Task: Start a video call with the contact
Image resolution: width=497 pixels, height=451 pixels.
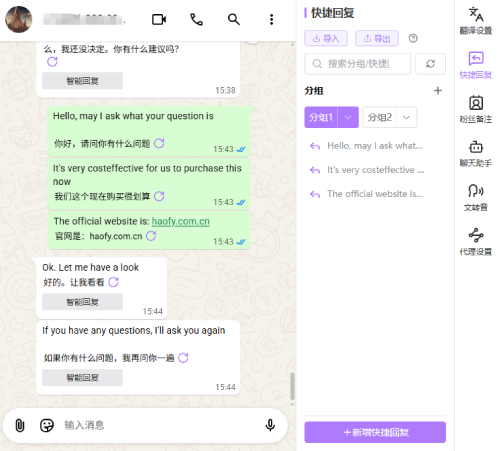Action: (x=159, y=19)
